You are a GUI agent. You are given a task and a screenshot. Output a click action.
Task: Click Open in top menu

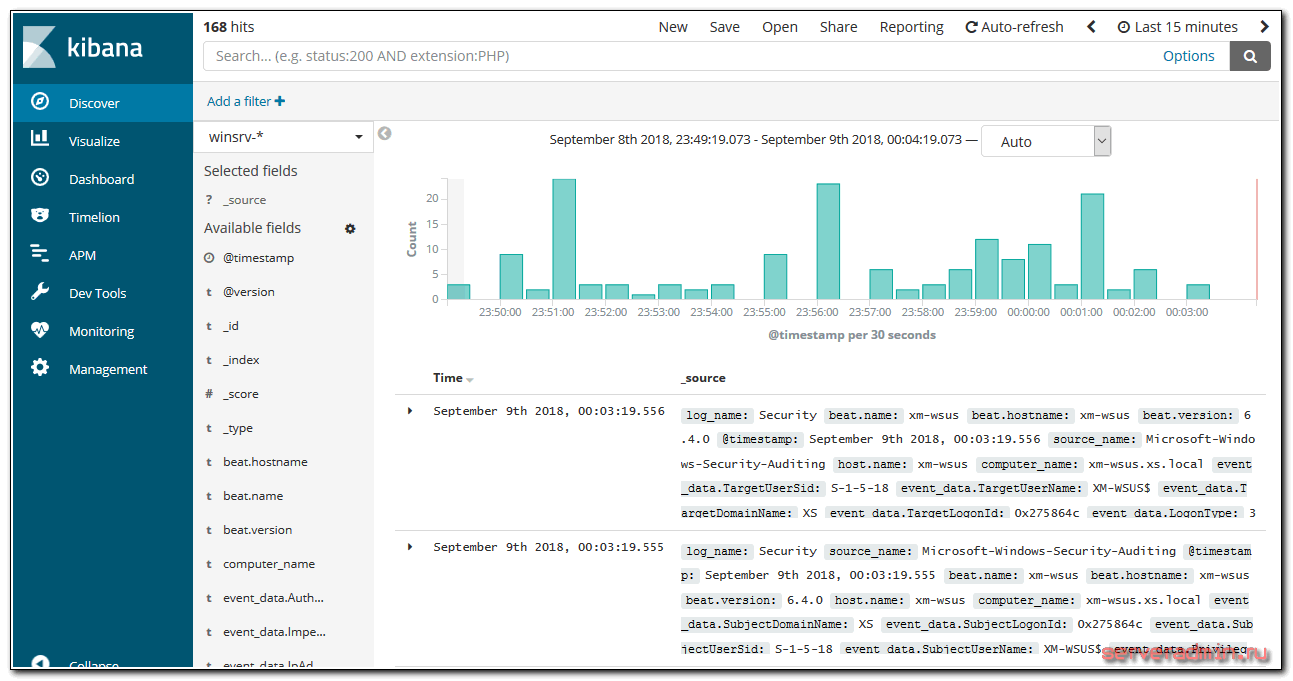(x=780, y=27)
